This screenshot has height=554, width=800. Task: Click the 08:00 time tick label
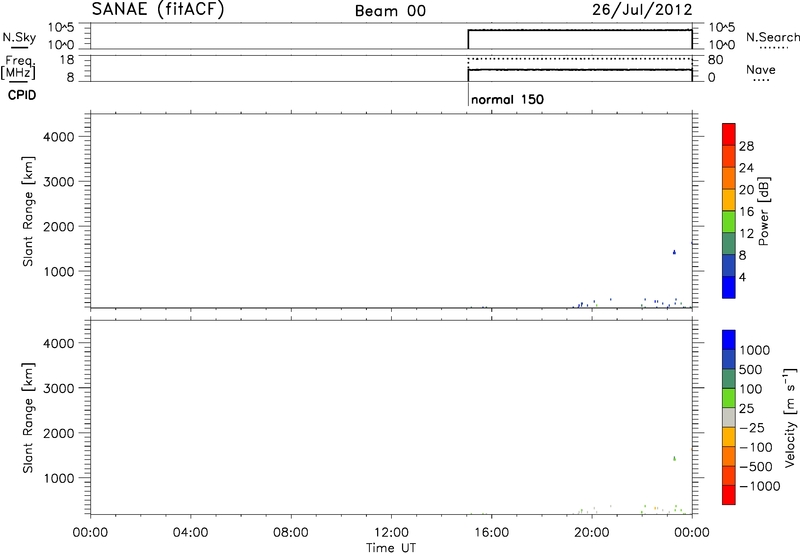(291, 533)
